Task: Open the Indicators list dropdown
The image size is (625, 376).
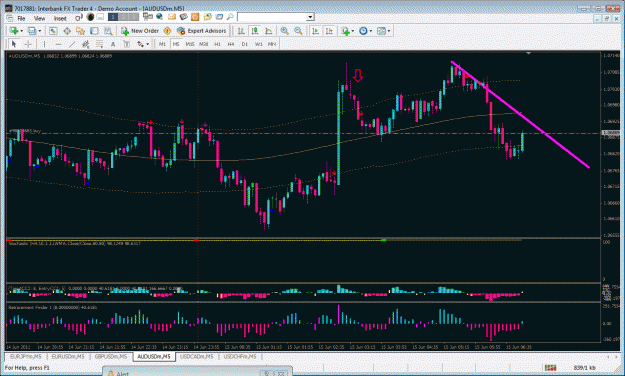Action: click(347, 31)
